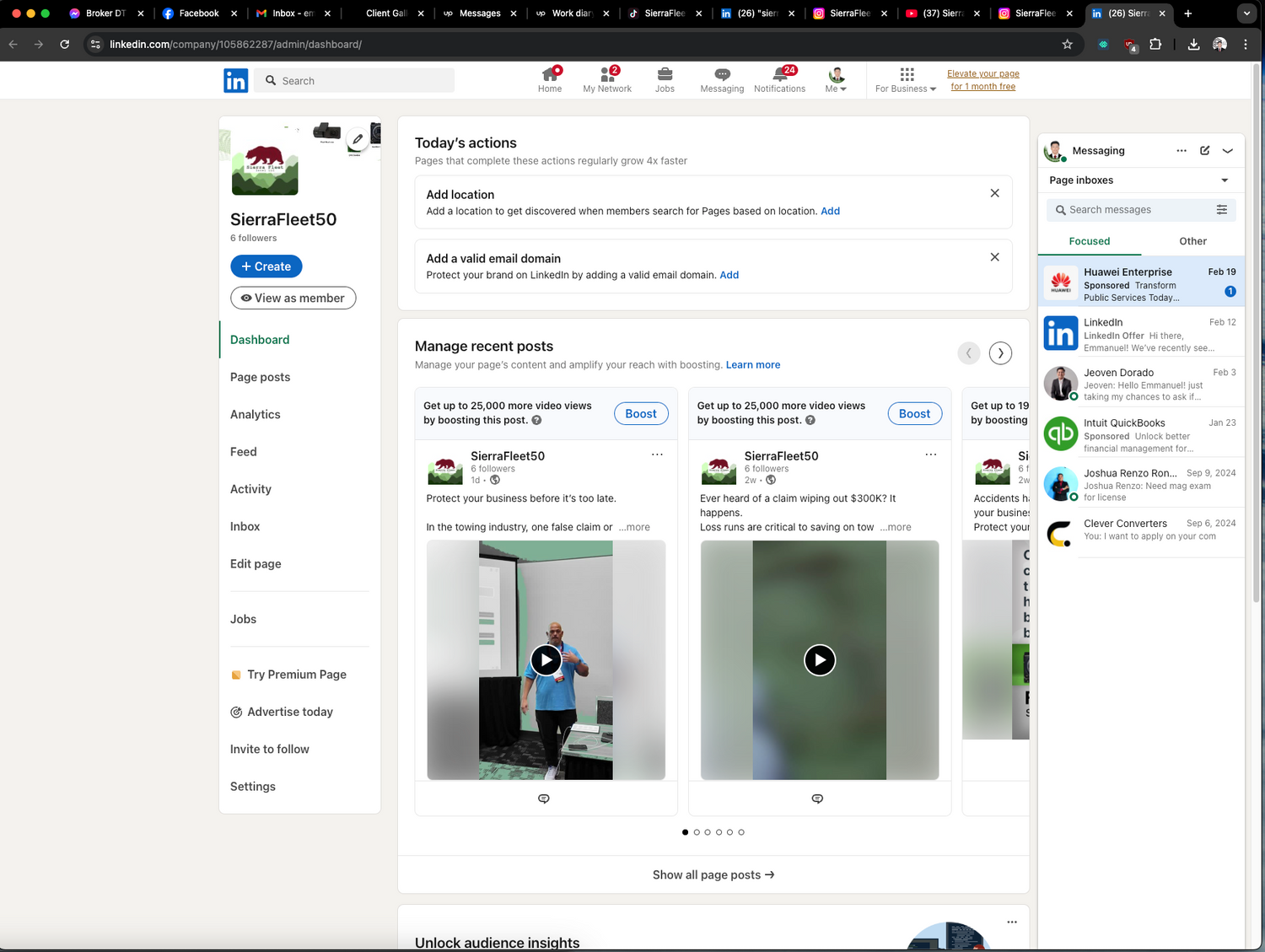Go to next recent posts slide
This screenshot has width=1265, height=952.
point(1000,353)
